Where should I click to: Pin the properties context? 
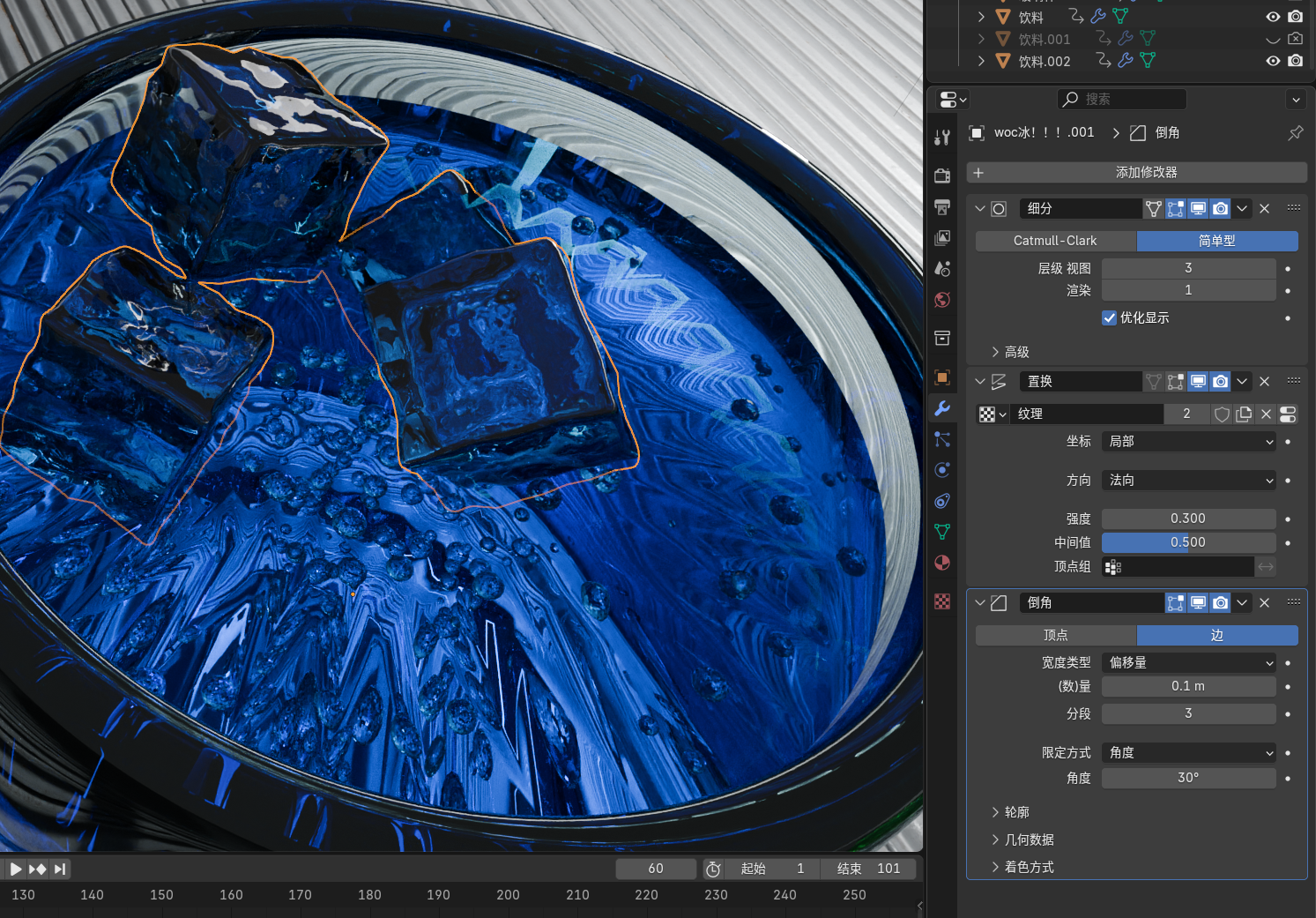coord(1296,133)
